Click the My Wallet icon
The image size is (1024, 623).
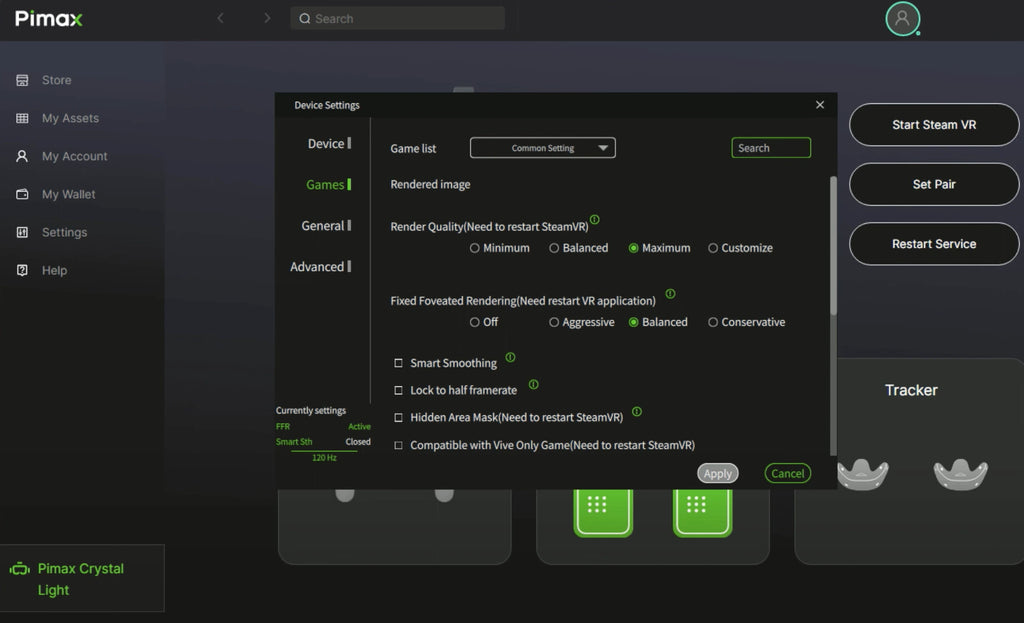pyautogui.click(x=22, y=194)
